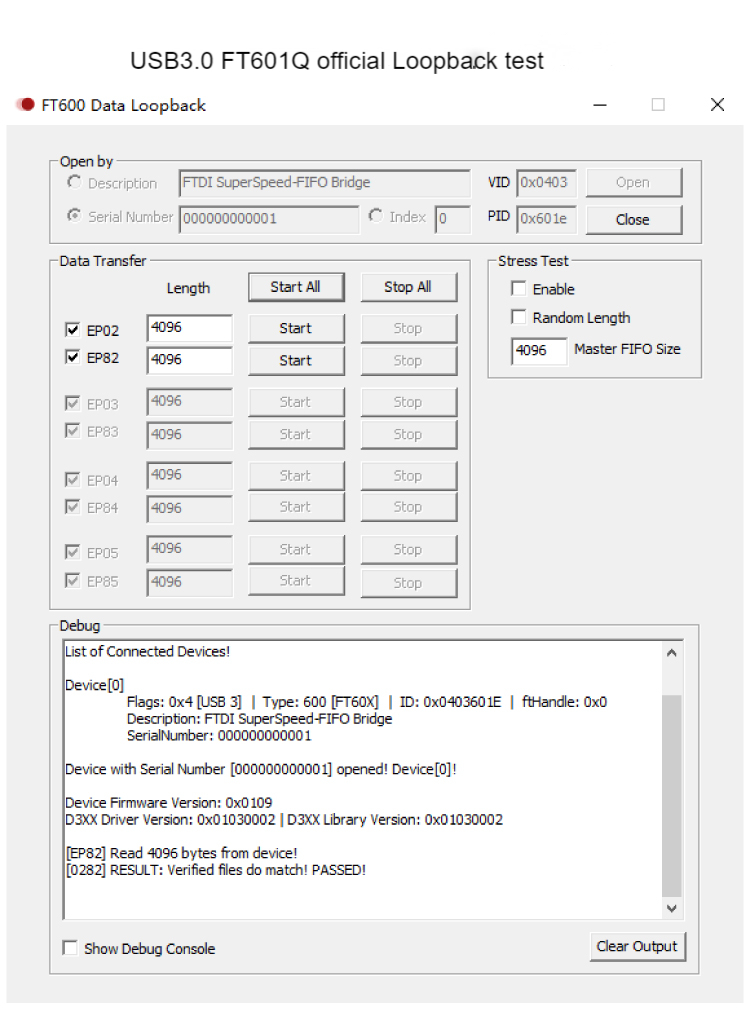Click Stop button for EP05
This screenshot has height=1020, width=750.
pos(408,550)
